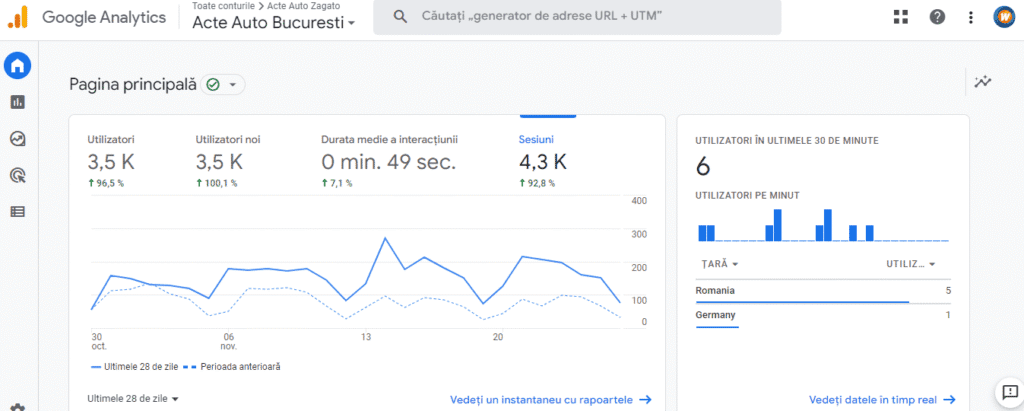Click the search input field
Image resolution: width=1024 pixels, height=411 pixels.
[x=577, y=17]
